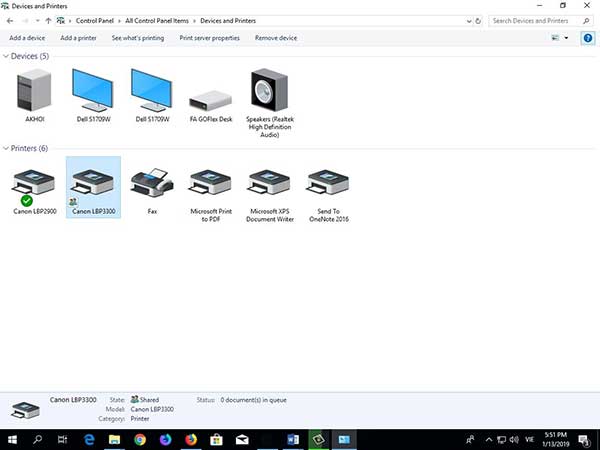This screenshot has height=450, width=600.
Task: Select the Fax printer icon
Action: click(152, 191)
